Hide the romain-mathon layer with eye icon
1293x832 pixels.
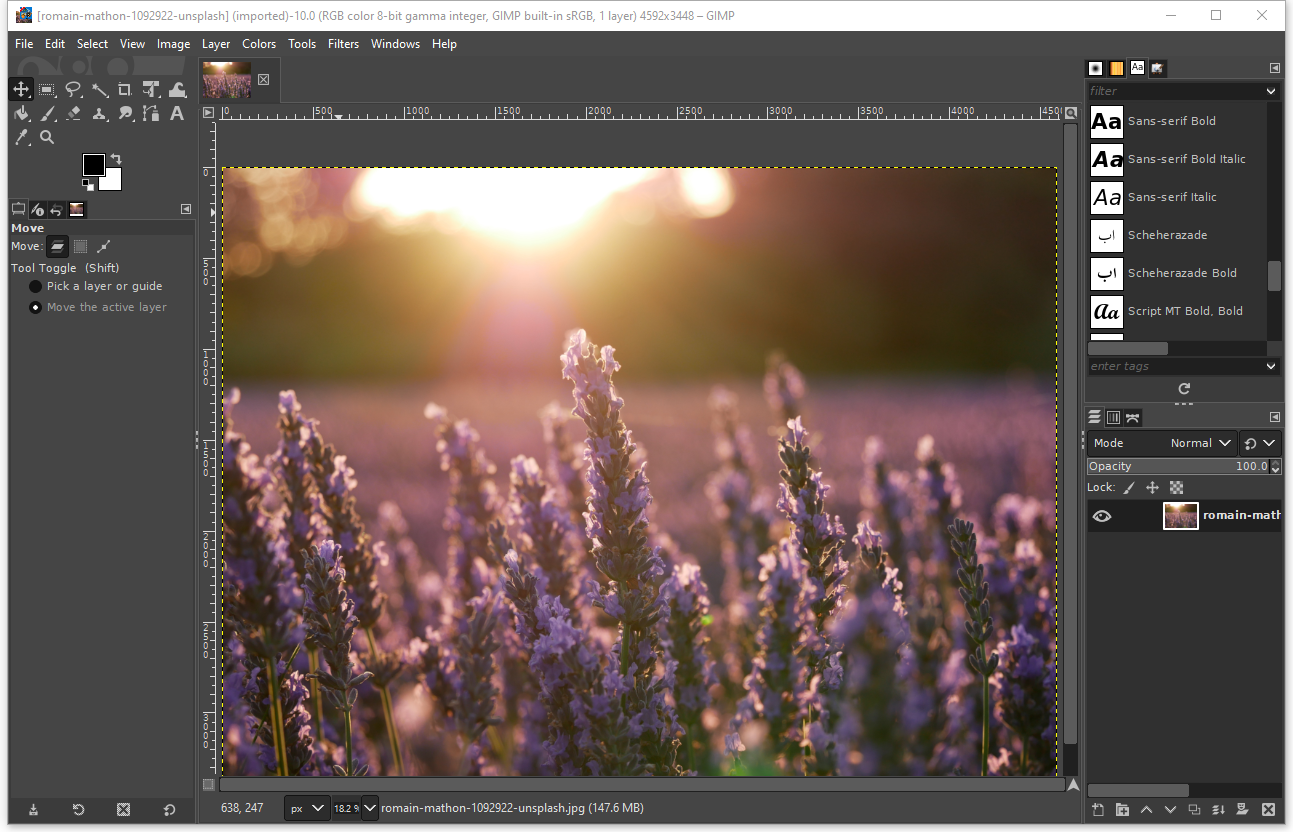click(1102, 516)
